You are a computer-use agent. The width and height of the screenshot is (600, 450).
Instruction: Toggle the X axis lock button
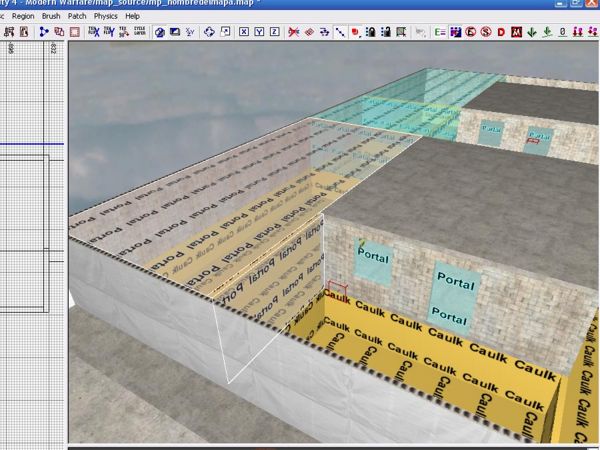[244, 32]
